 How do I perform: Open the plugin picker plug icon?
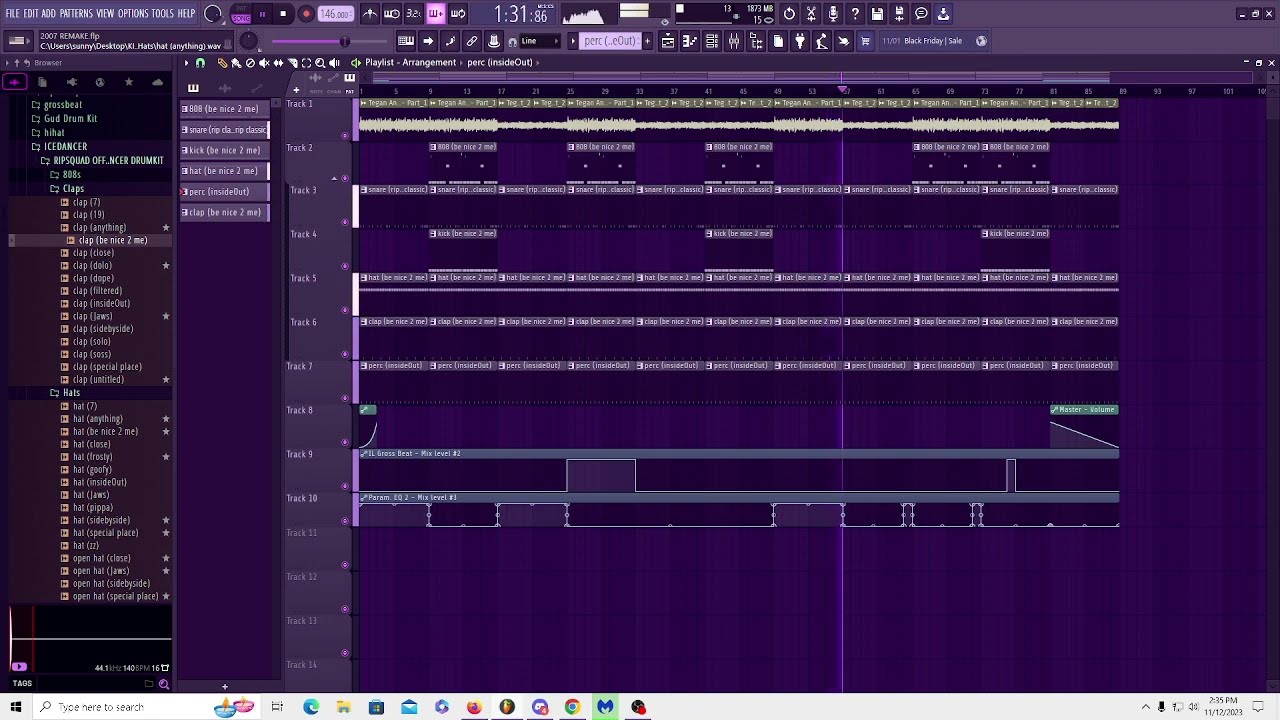pyautogui.click(x=800, y=41)
